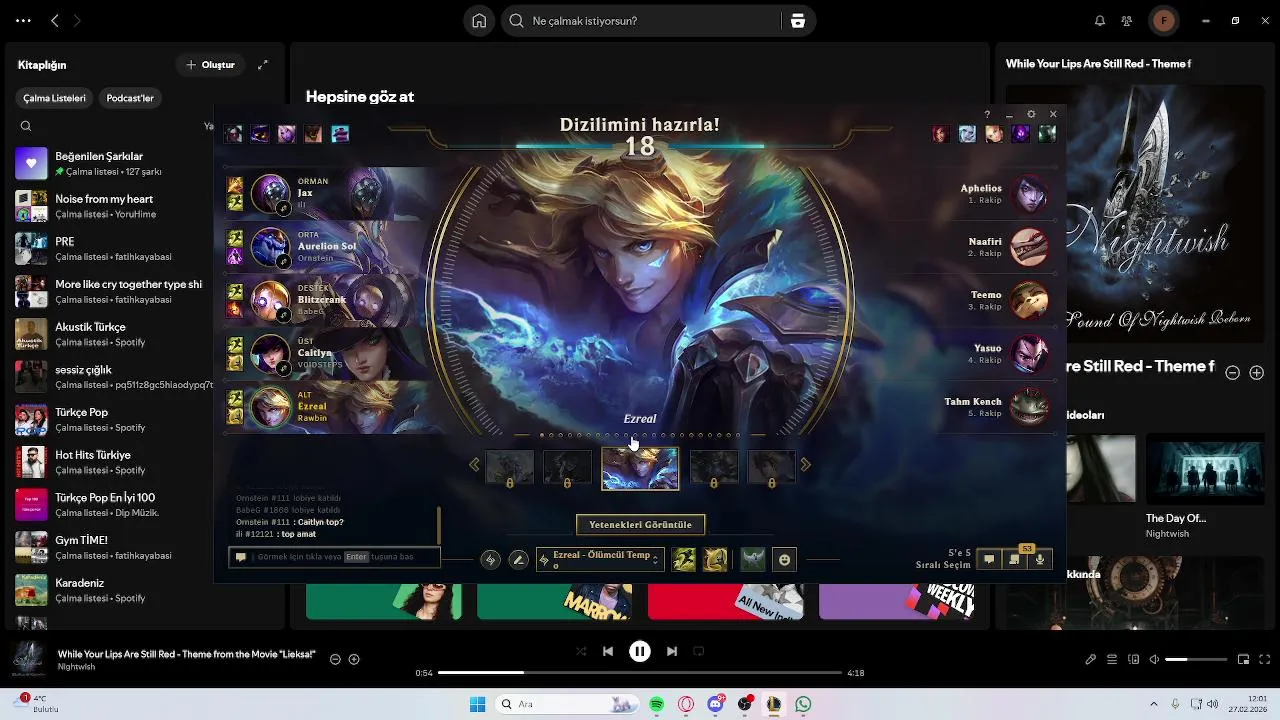The image size is (1280, 720).
Task: Expand the library panel fullscreen arrow
Action: [x=263, y=65]
